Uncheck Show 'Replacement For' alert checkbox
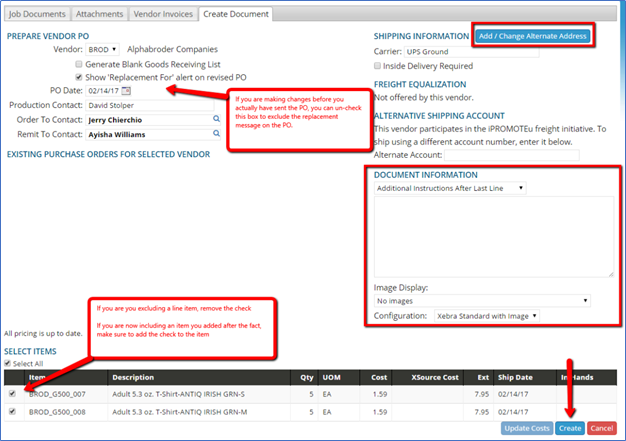Screen dimensions: 626x441 click(x=78, y=77)
